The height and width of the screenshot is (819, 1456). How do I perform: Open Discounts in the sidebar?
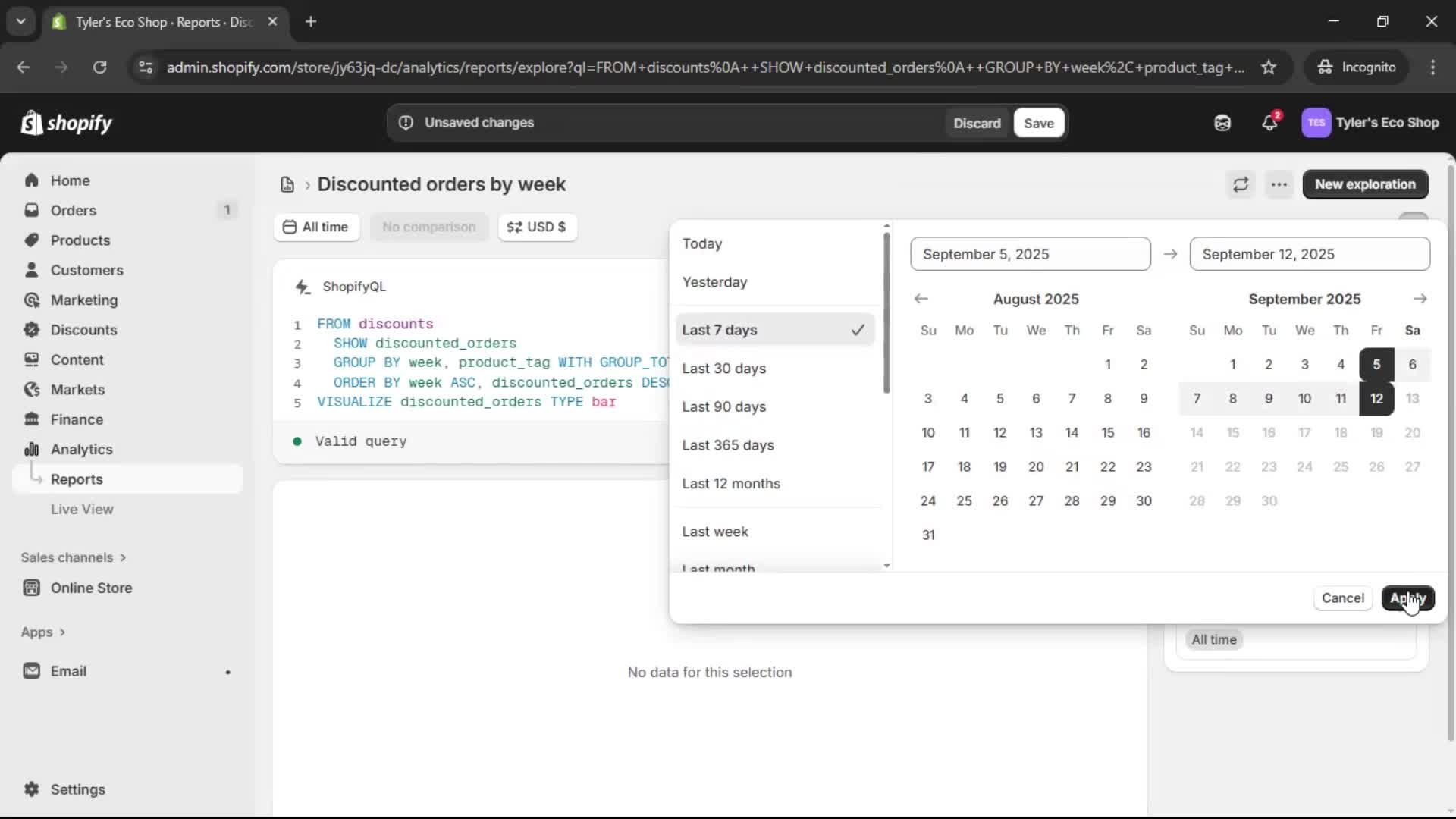83,330
